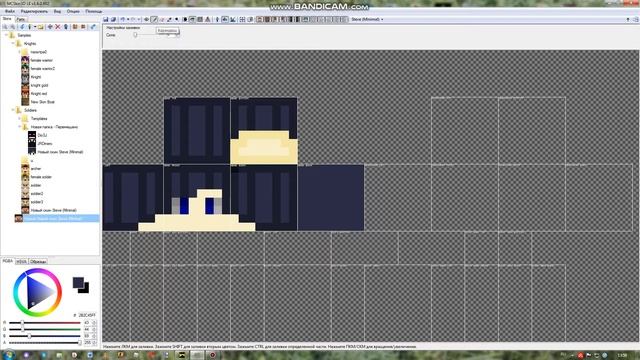Screen dimensions: 640x360
Task: Create a new folder in skin library
Action: (41, 27)
